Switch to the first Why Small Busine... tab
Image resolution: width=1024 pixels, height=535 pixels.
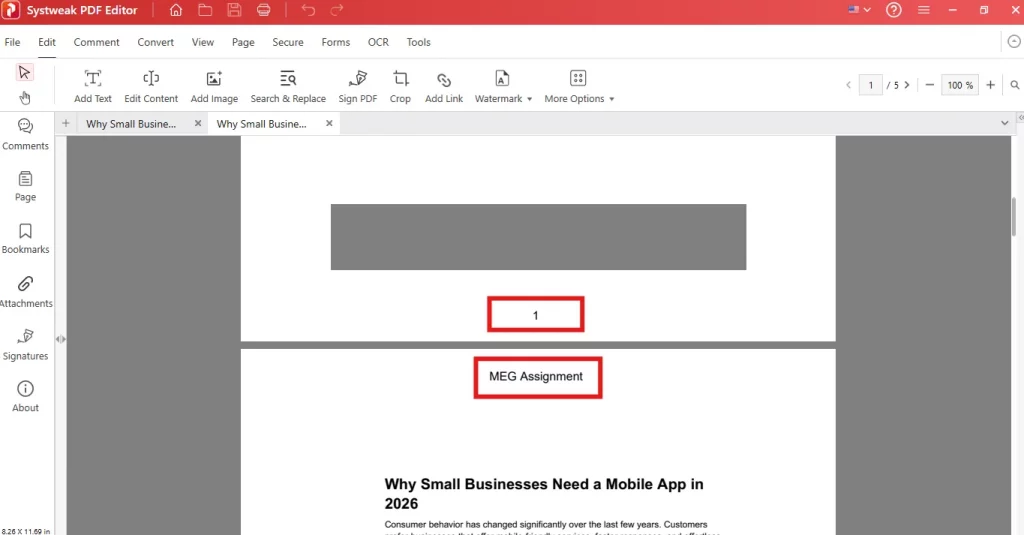(x=131, y=123)
